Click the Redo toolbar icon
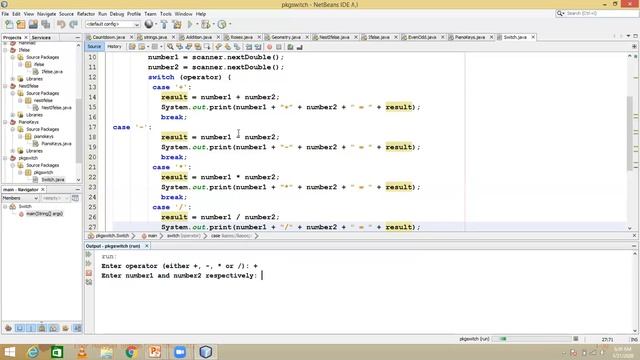The width and height of the screenshot is (640, 360). 73,24
